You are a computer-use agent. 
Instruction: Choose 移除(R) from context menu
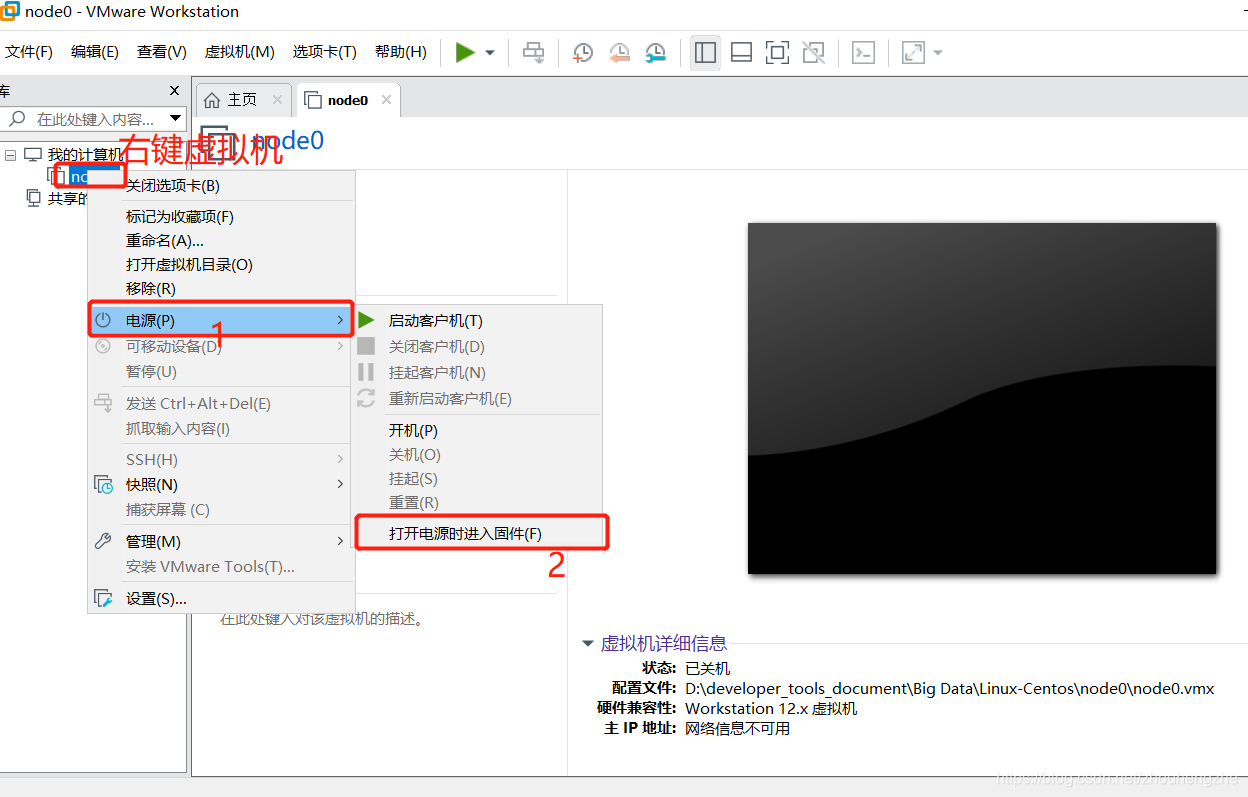click(221, 288)
